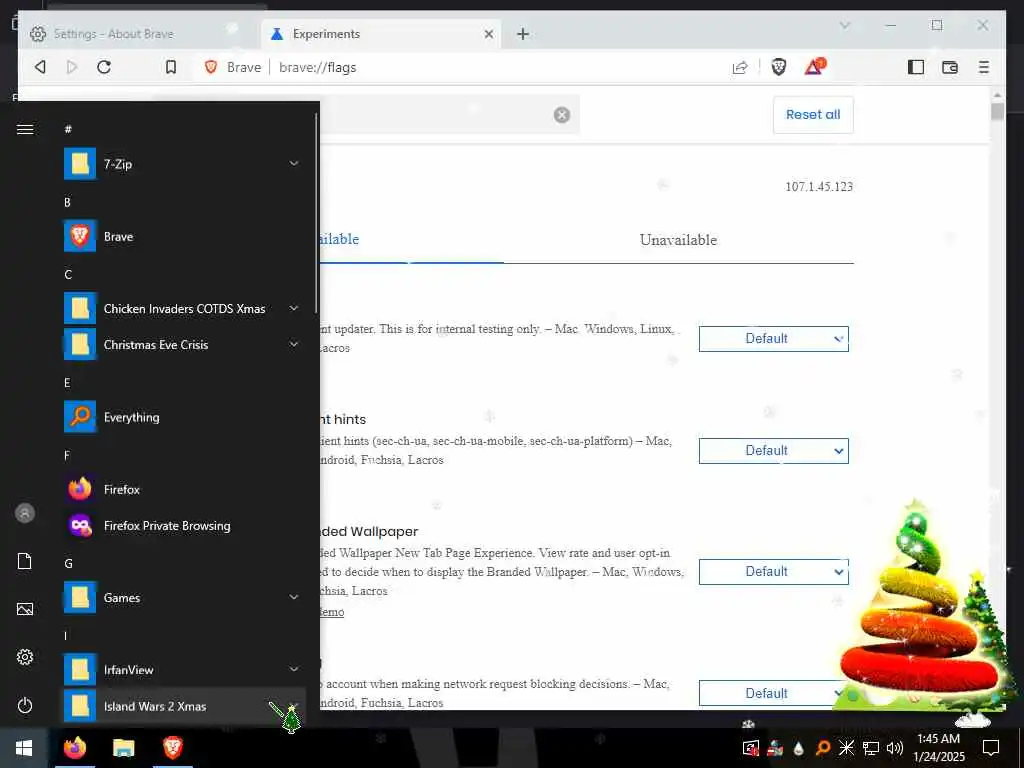Open Documents from the Start menu sidebar
Viewport: 1024px width, 768px height.
click(25, 561)
